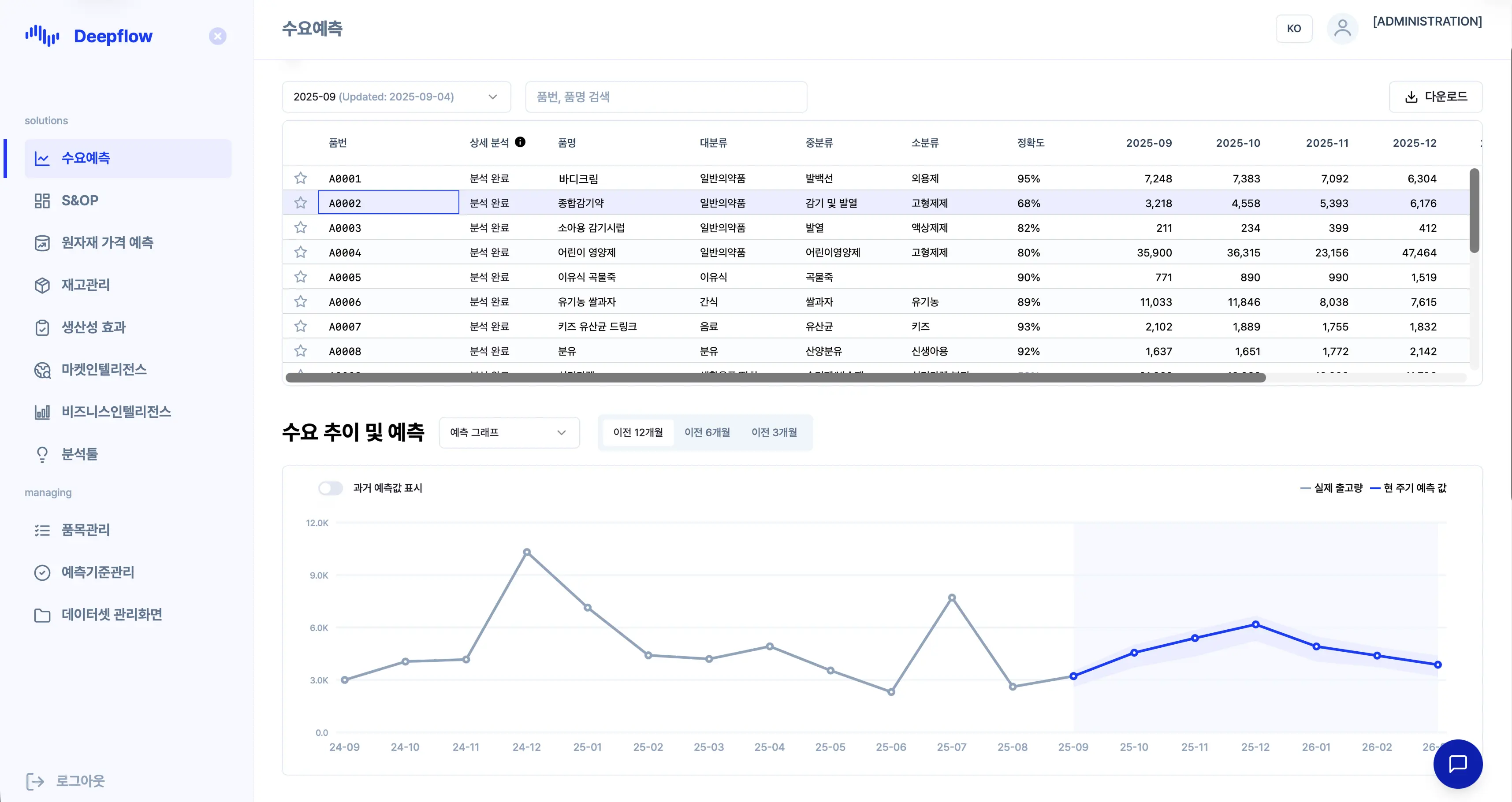Open the S&OP sidebar icon
The height and width of the screenshot is (802, 1512).
[42, 200]
